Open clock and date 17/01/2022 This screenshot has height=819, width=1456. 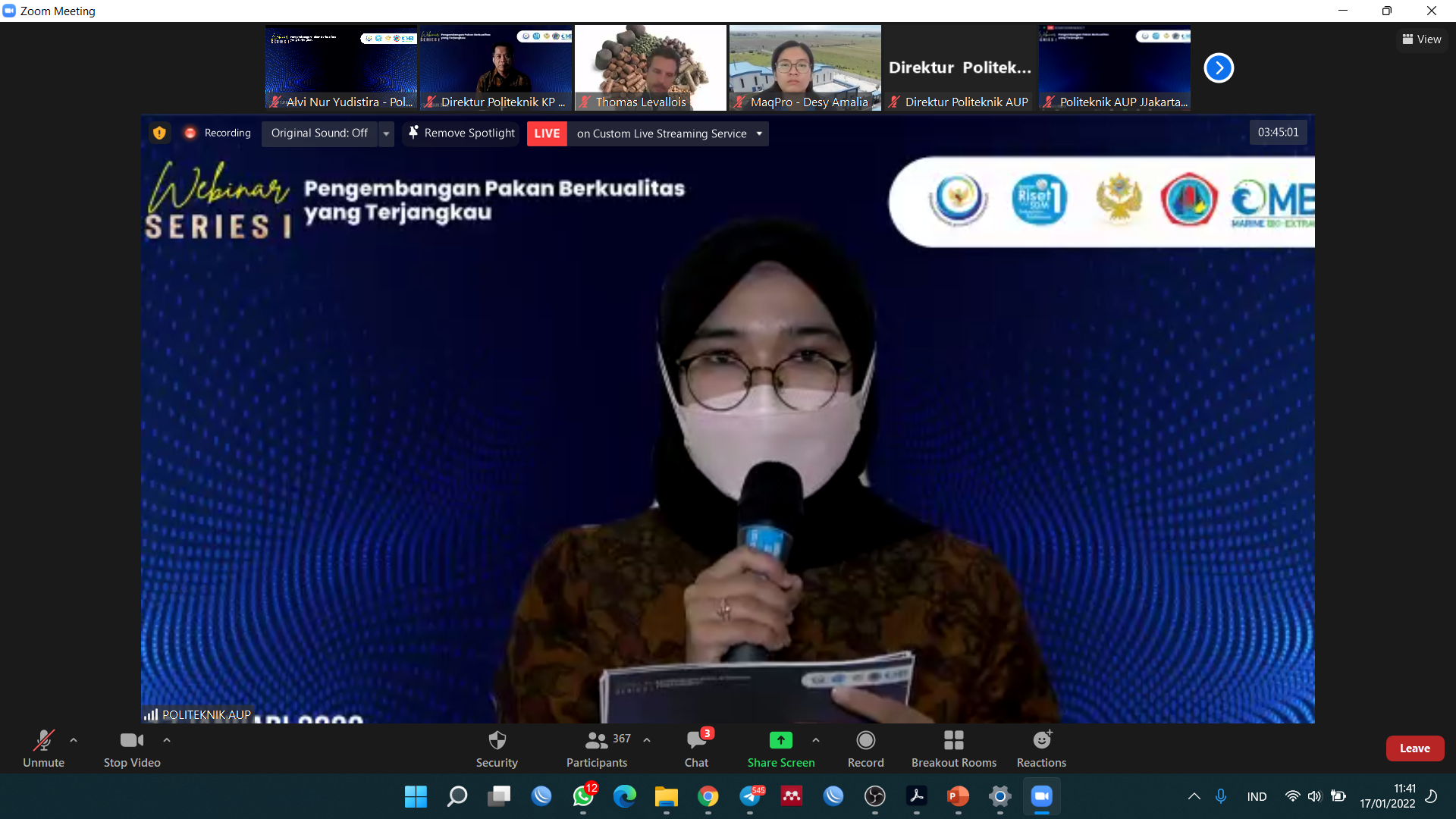coord(1388,796)
